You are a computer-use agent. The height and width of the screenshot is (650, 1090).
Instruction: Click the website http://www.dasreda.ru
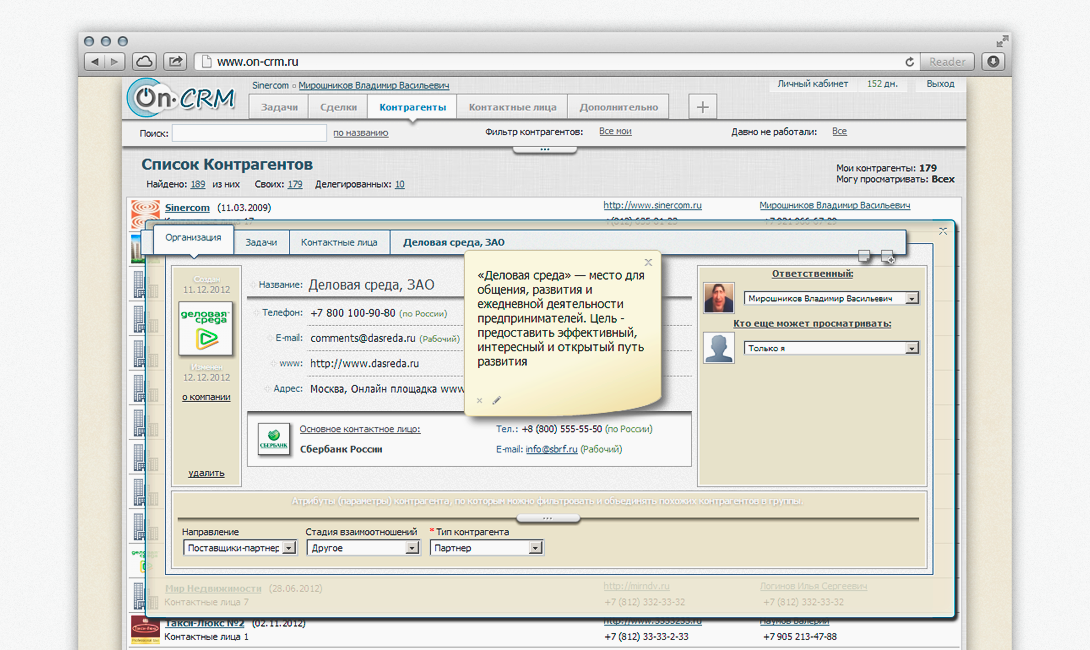(x=364, y=364)
